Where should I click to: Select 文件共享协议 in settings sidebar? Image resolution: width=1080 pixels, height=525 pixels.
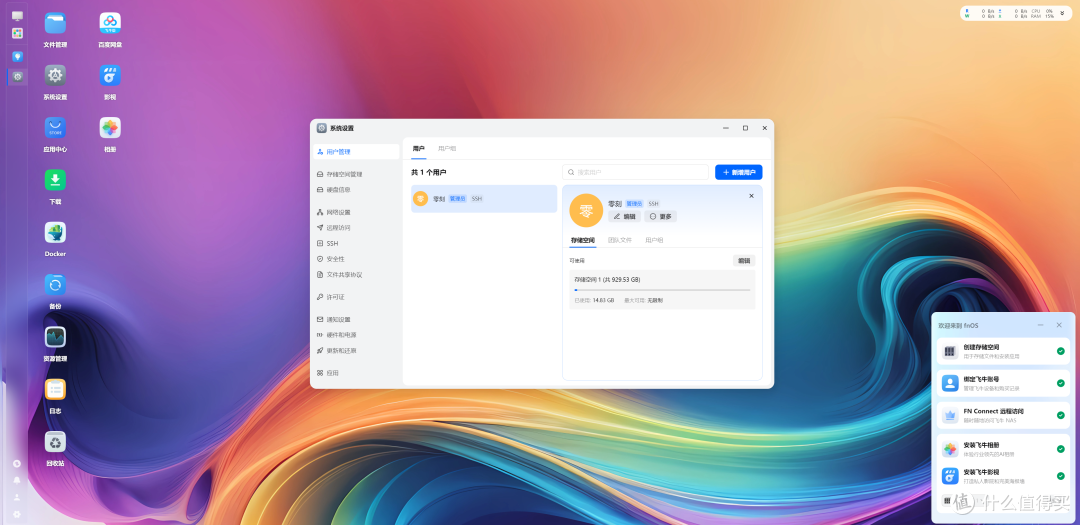(x=355, y=274)
